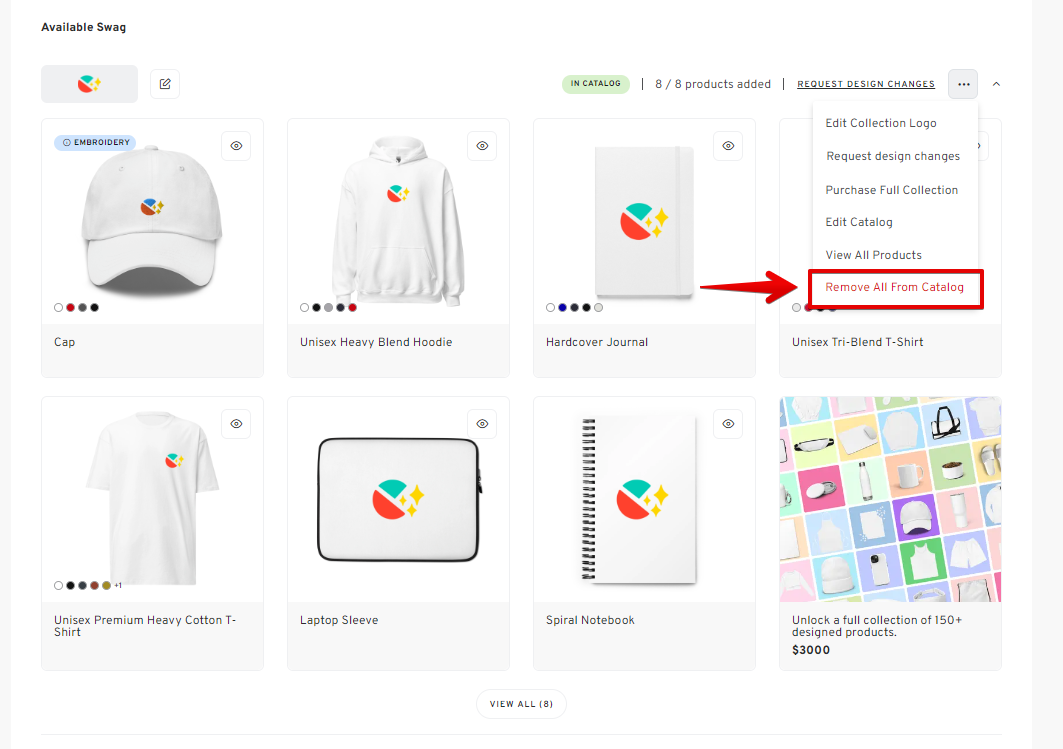Click the IN CATALOG status badge
The image size is (1063, 749).
click(596, 84)
